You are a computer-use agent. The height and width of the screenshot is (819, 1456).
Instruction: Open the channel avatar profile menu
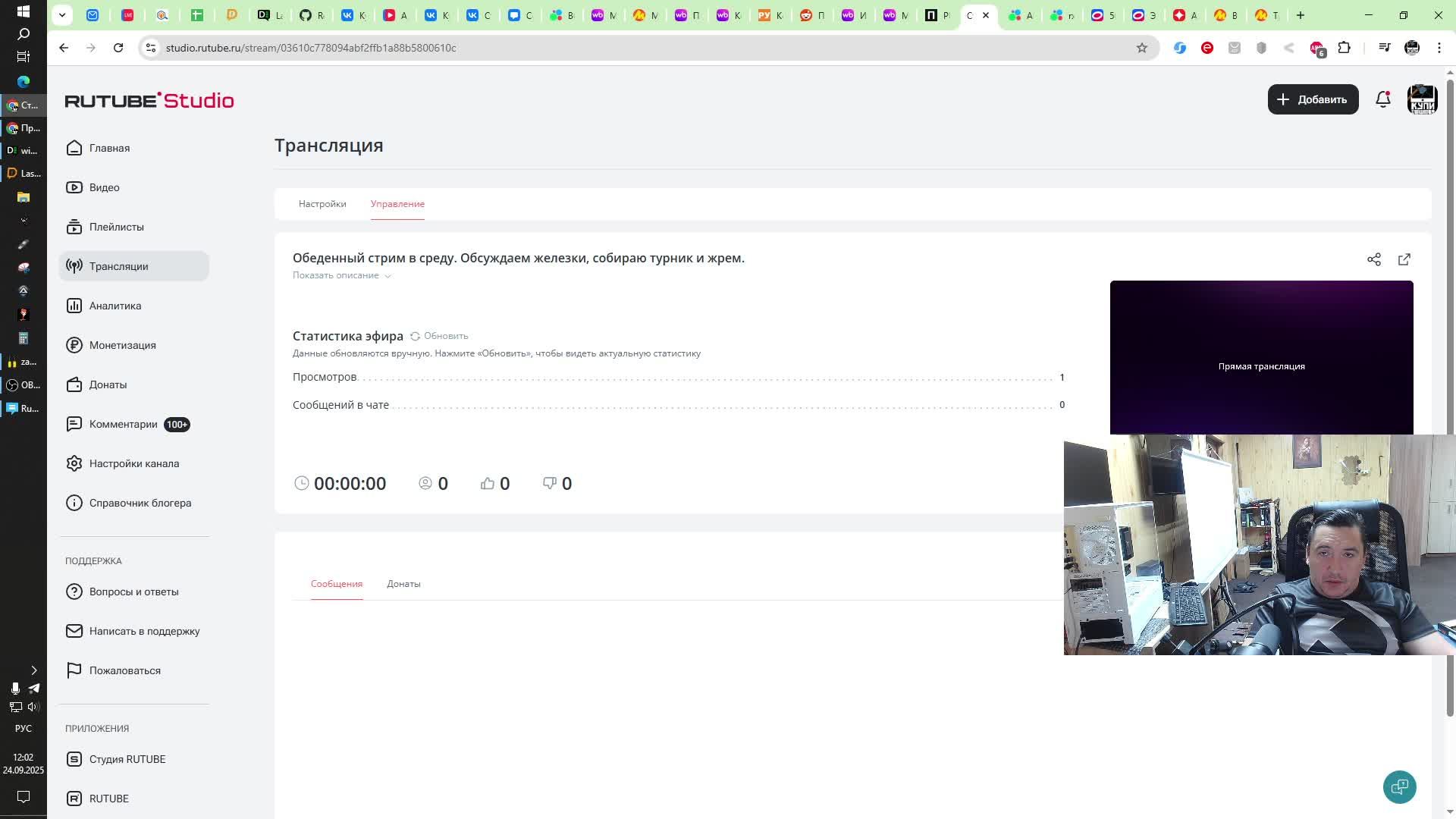[1422, 99]
